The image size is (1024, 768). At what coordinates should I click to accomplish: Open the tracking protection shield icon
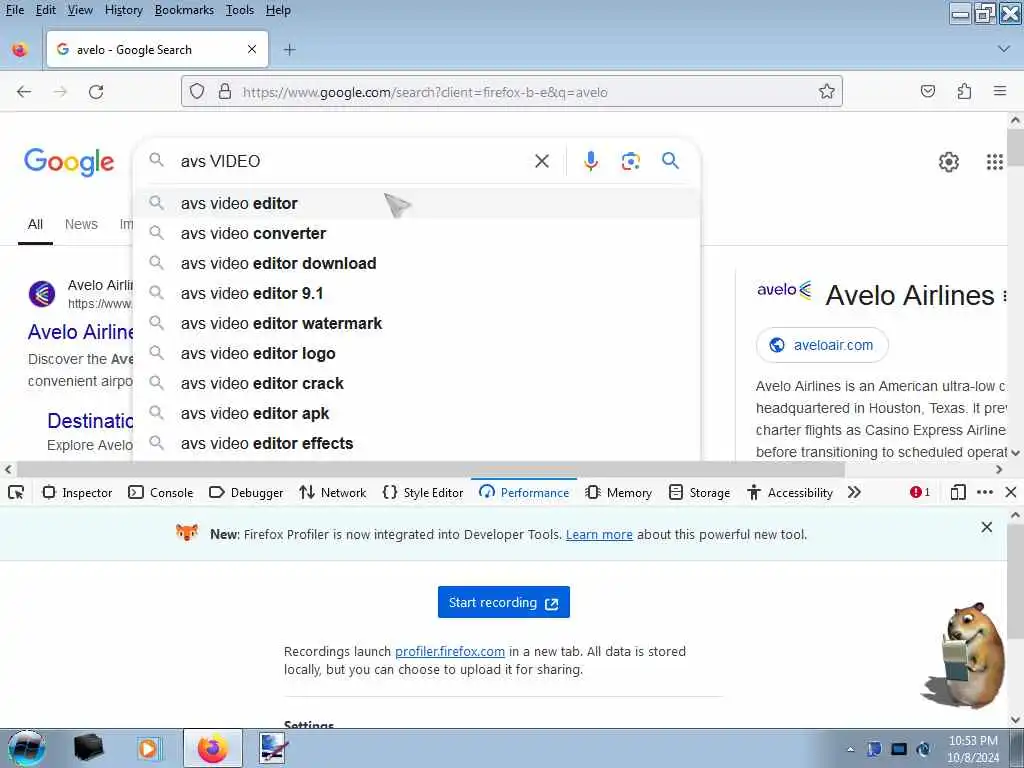197,91
